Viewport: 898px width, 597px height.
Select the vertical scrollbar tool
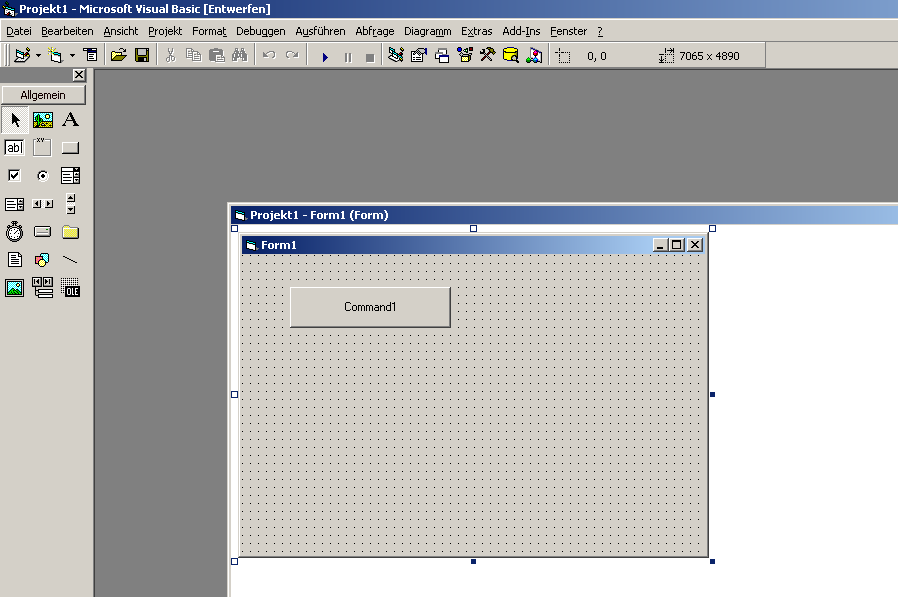pyautogui.click(x=70, y=204)
